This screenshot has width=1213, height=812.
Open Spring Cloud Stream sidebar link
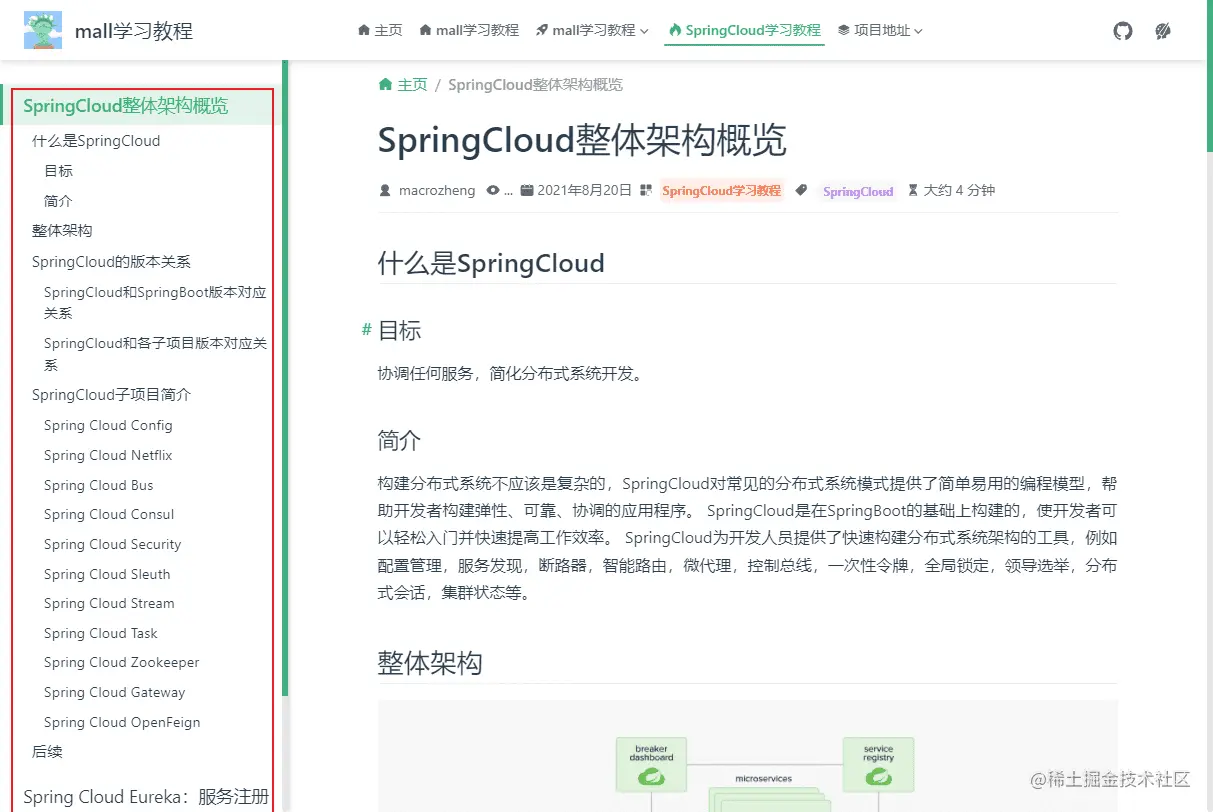pos(109,603)
